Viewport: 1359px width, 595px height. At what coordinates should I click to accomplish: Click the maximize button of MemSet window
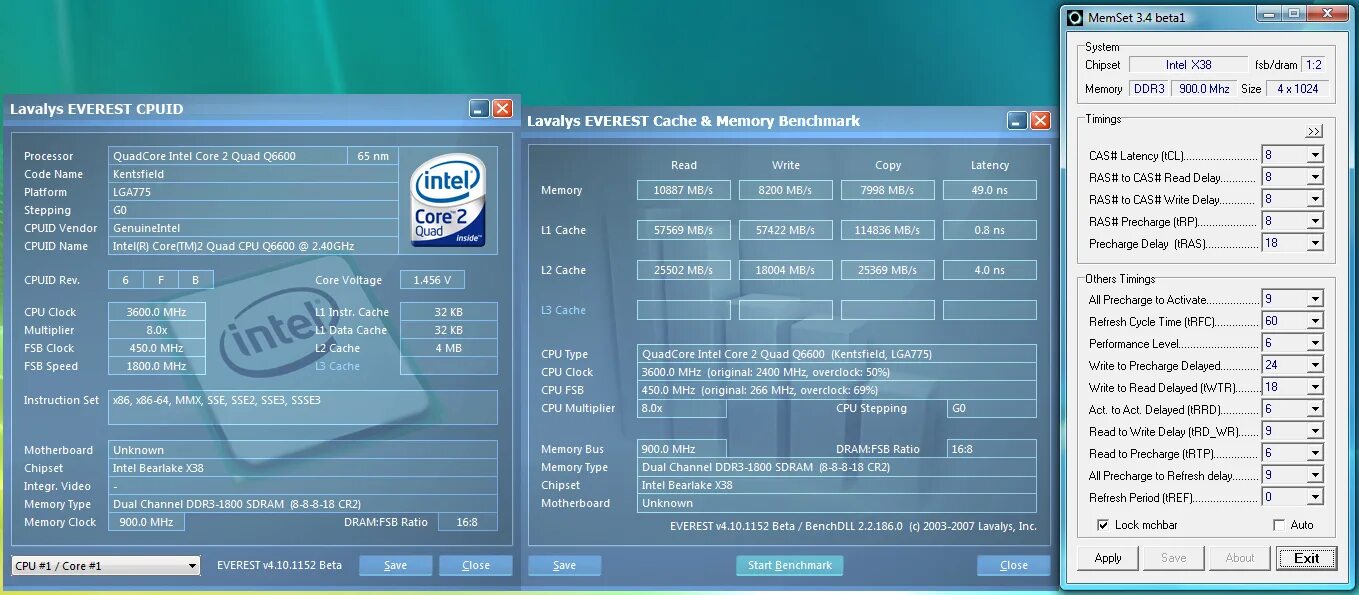coord(1293,14)
